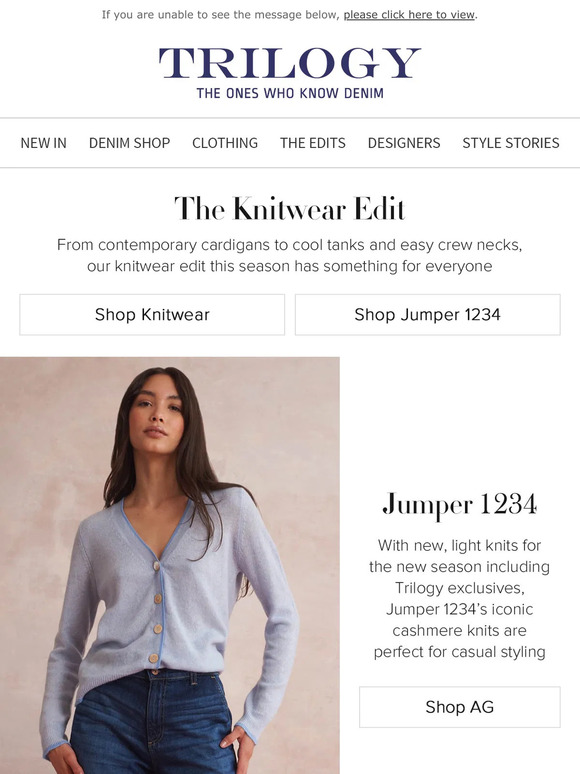Click 'The Knitwear Edit' headline

(x=290, y=208)
